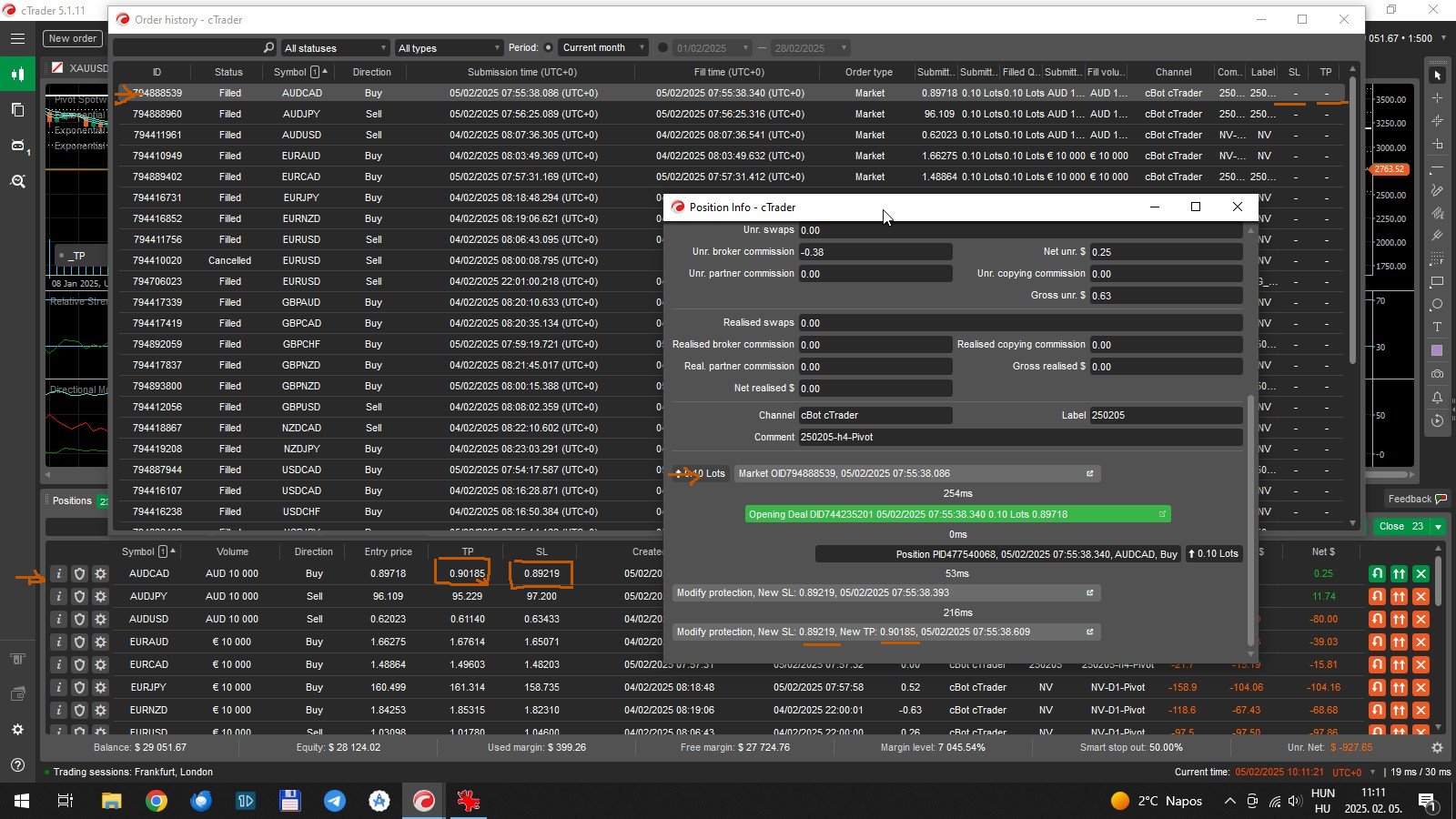1456x819 pixels.
Task: Click the Close 23 all positions button
Action: [x=1400, y=527]
